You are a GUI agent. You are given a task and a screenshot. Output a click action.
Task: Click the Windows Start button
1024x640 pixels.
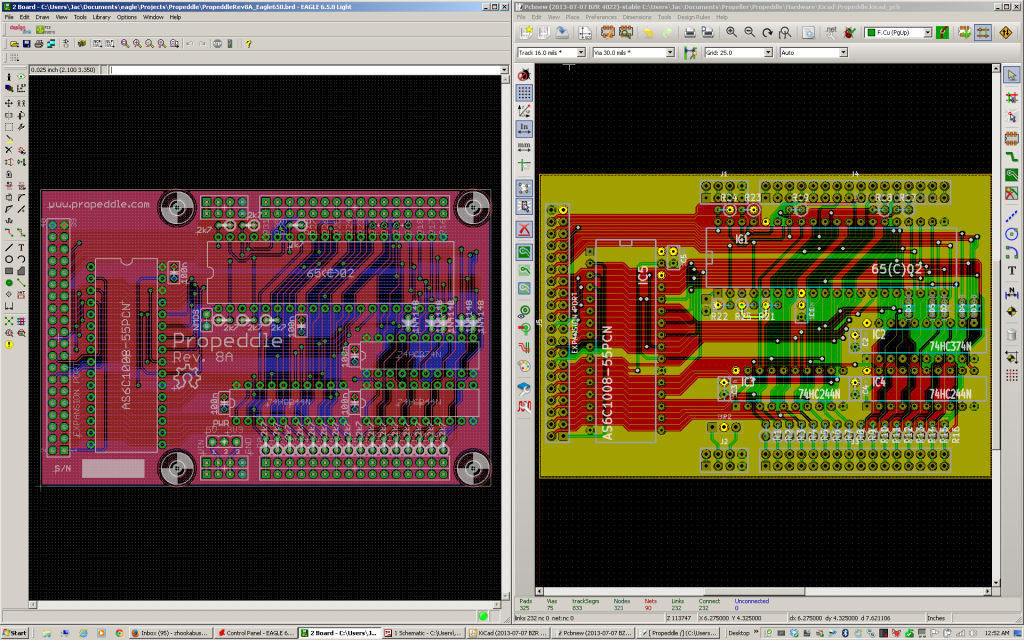click(x=14, y=633)
